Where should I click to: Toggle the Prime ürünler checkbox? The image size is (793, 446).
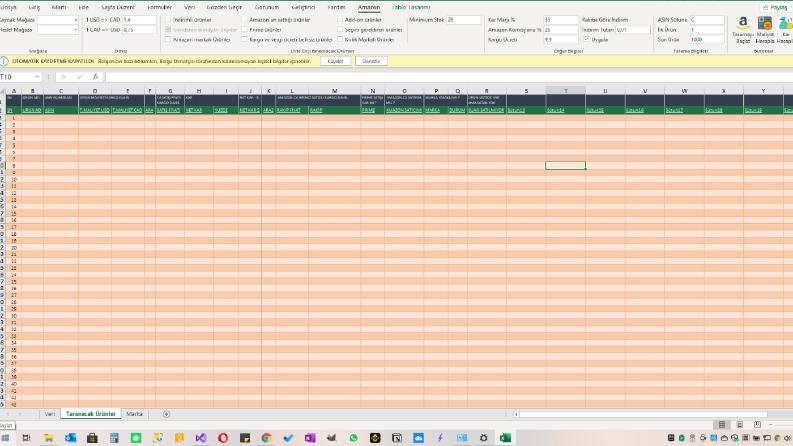[244, 29]
